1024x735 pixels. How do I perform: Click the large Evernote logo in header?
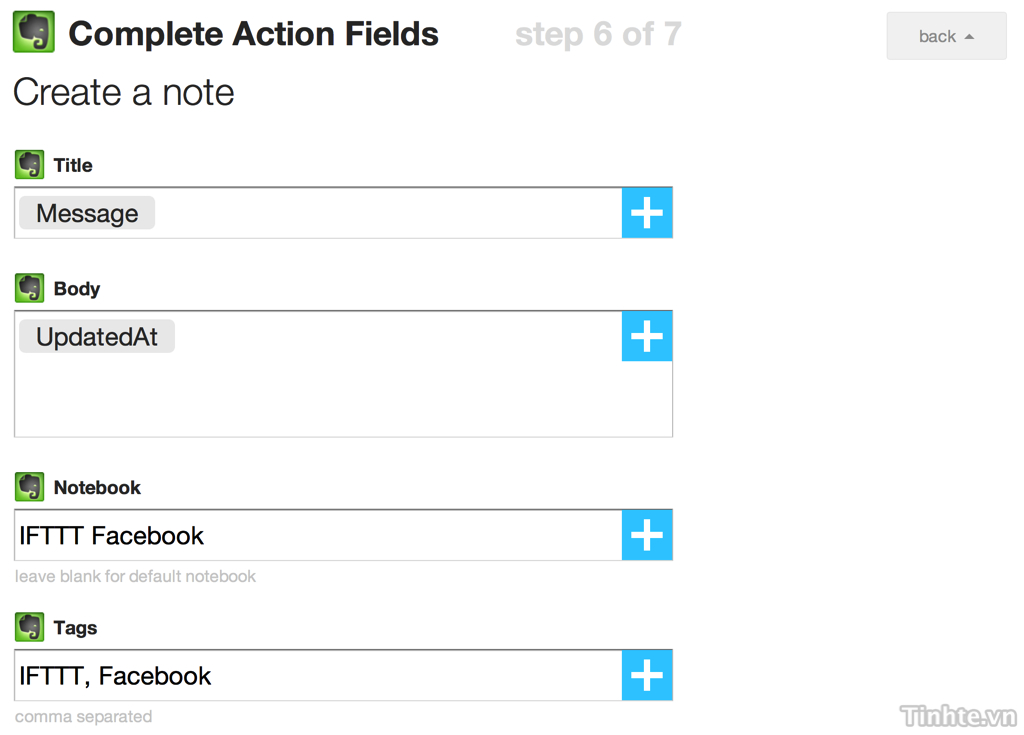(x=34, y=33)
